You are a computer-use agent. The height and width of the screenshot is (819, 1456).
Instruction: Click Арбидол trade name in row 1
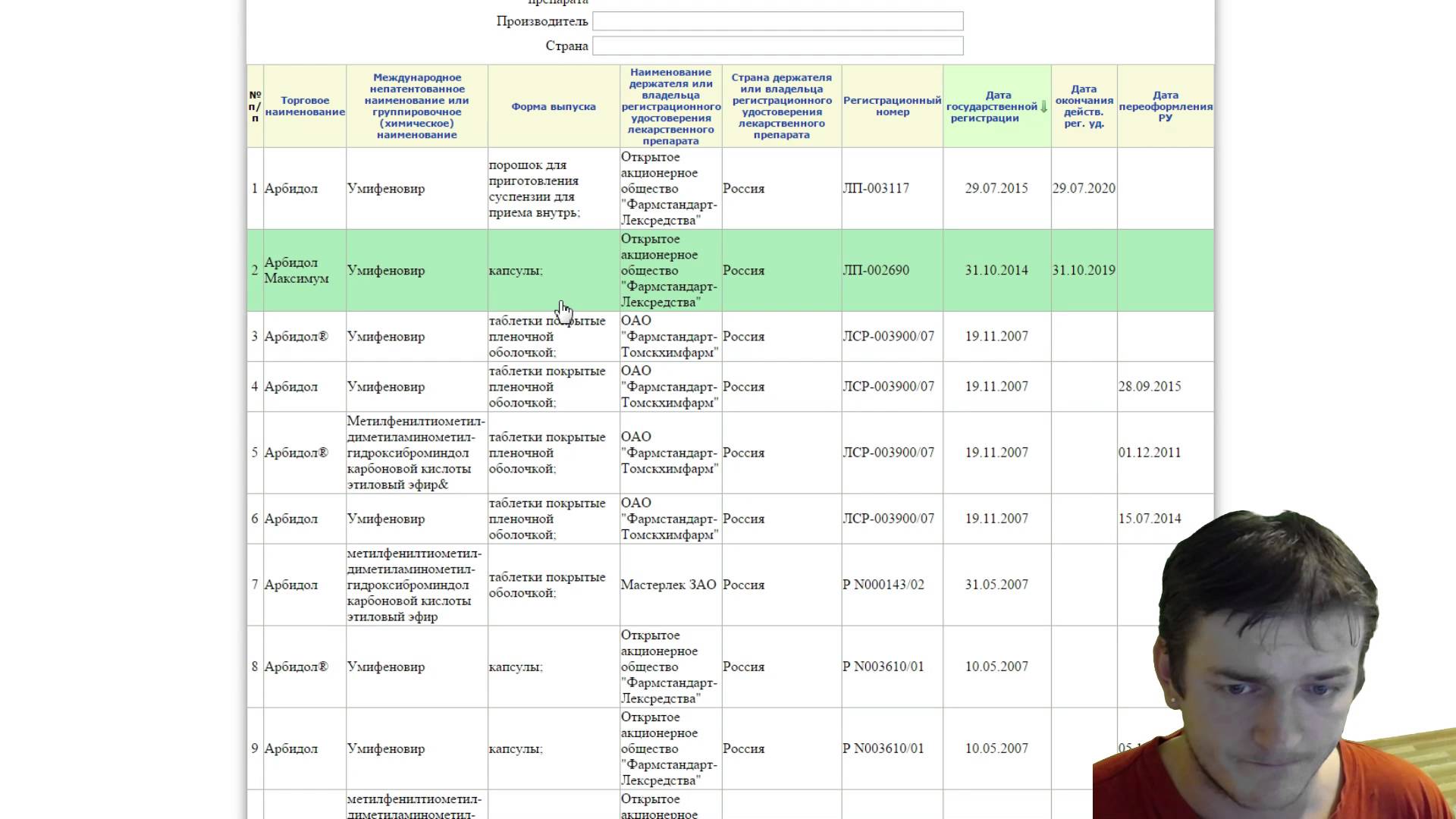pos(291,189)
